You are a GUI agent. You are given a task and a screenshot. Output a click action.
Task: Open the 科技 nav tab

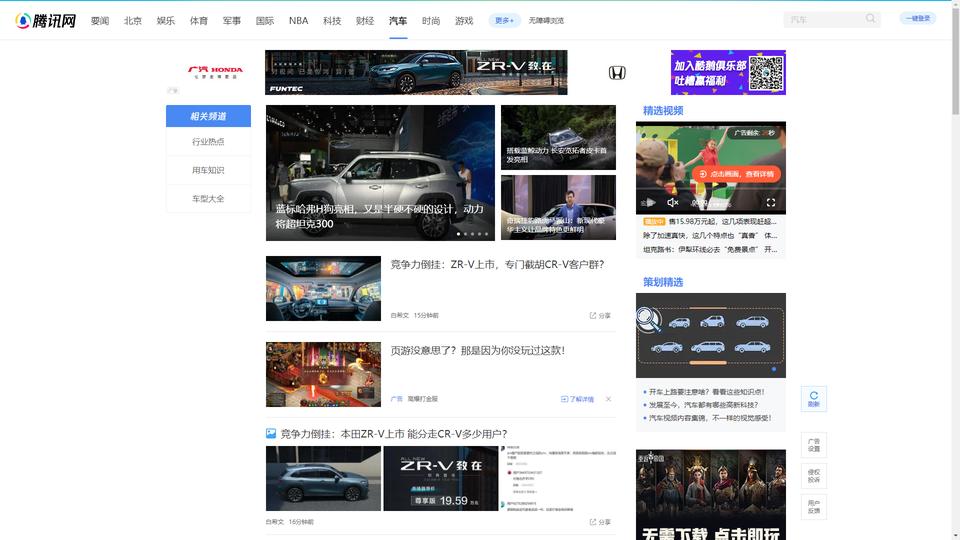point(332,20)
